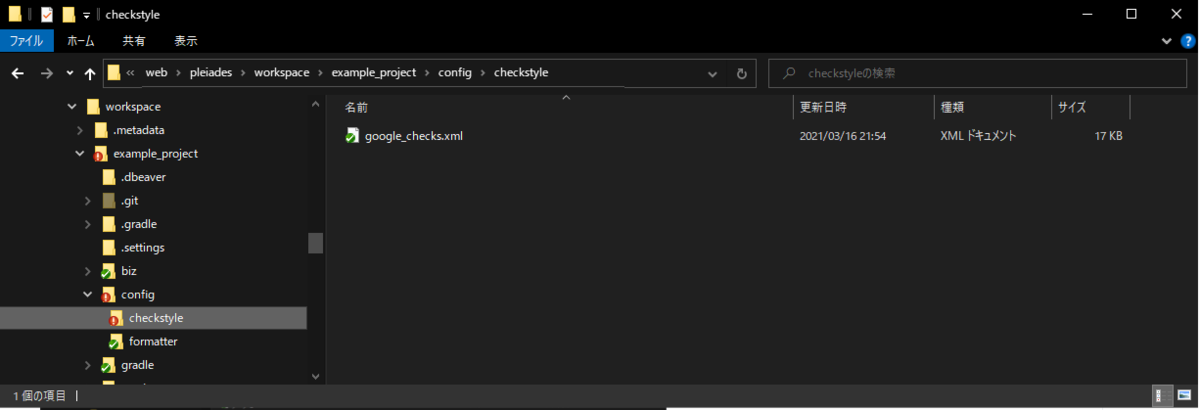Screen dimensions: 1200x410
Task: Select the .gradle folder in tree
Action: [138, 224]
